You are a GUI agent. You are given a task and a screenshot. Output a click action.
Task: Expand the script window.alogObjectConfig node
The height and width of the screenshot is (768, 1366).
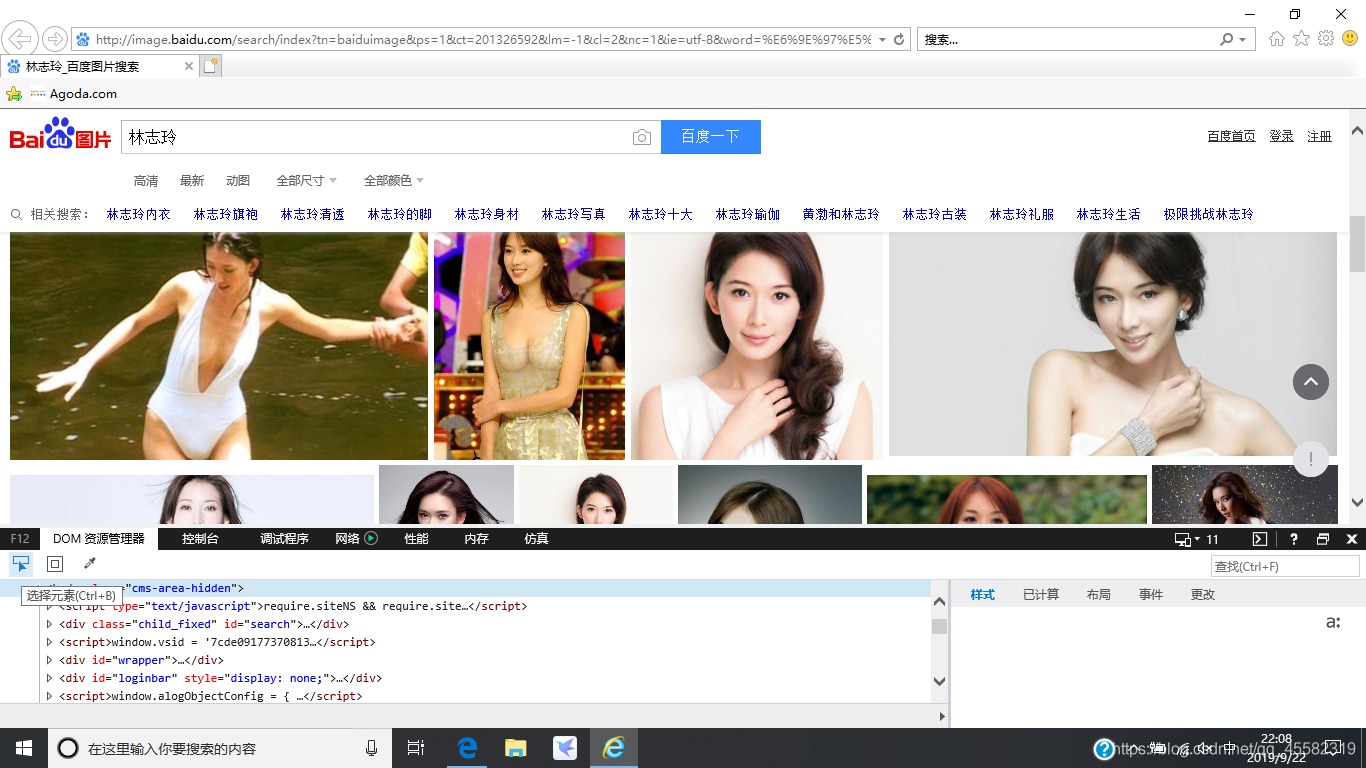pyautogui.click(x=49, y=696)
